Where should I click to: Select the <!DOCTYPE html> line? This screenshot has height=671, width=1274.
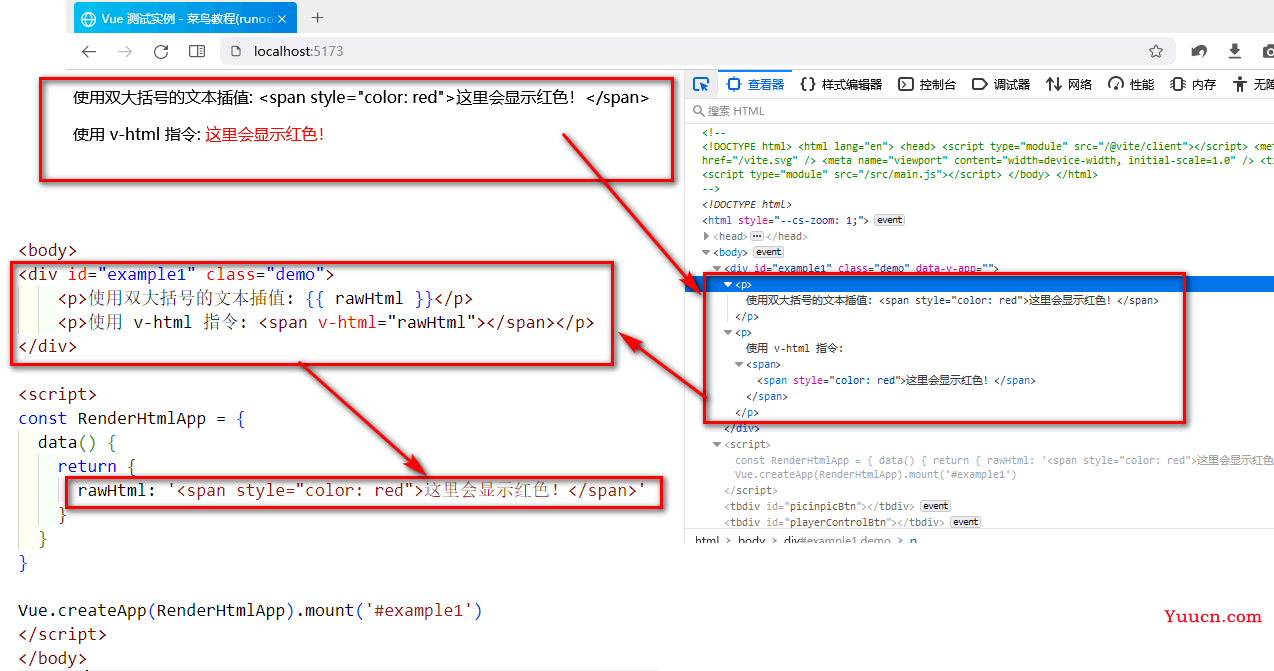pyautogui.click(x=746, y=204)
